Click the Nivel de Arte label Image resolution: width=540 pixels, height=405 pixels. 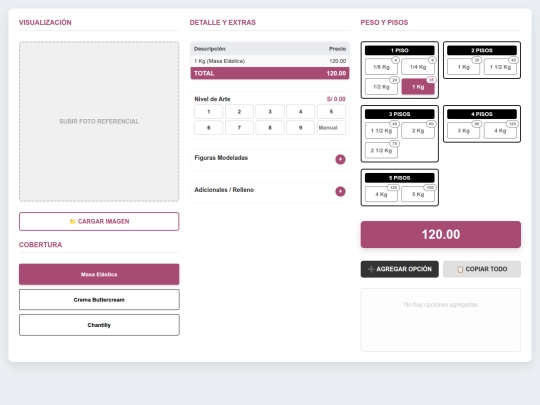[x=212, y=99]
